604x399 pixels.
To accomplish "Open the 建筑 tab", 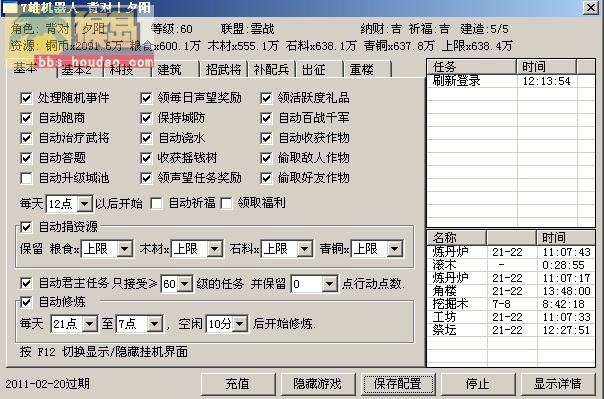I will click(x=175, y=70).
